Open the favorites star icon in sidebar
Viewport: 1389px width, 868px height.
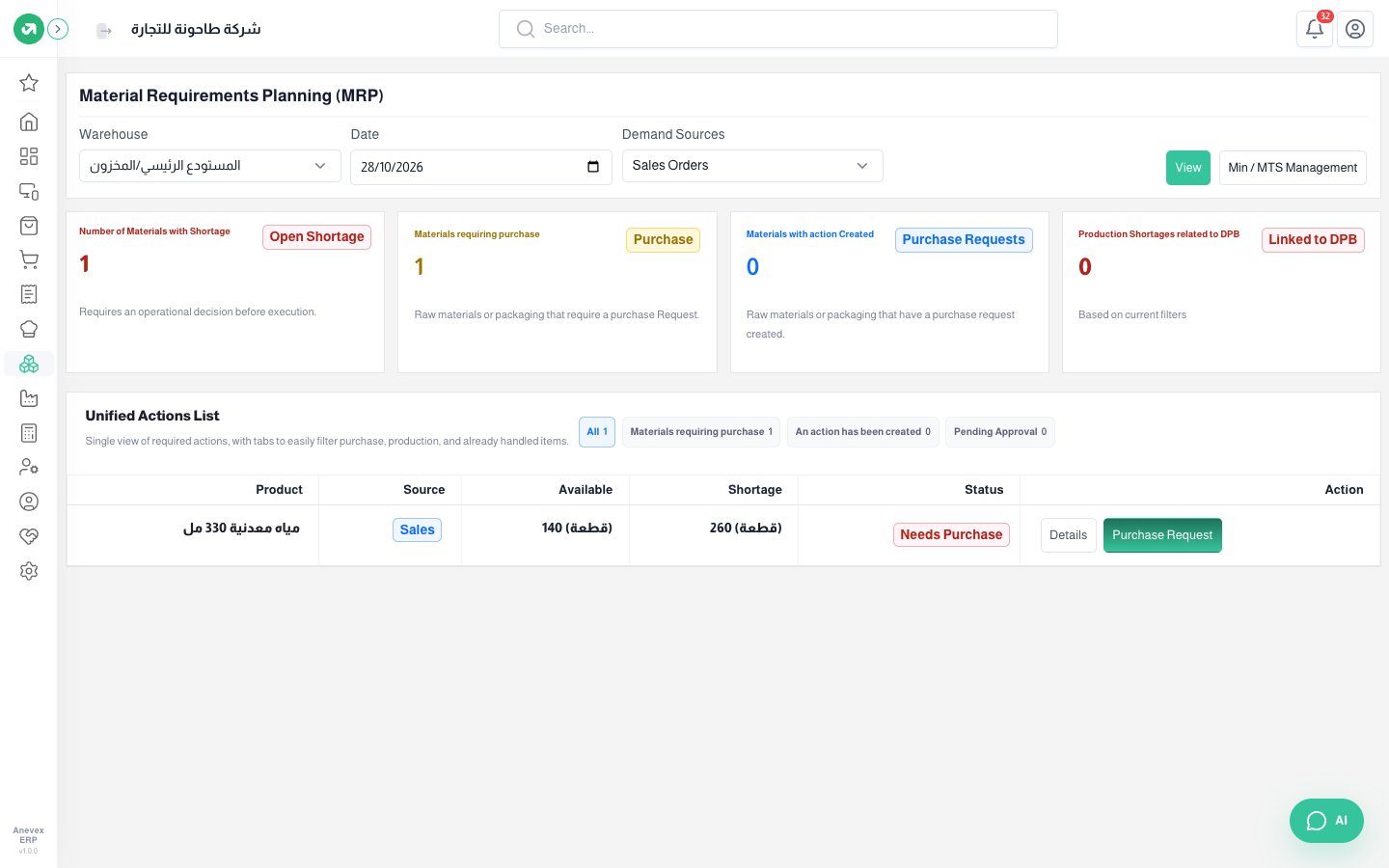click(x=29, y=83)
